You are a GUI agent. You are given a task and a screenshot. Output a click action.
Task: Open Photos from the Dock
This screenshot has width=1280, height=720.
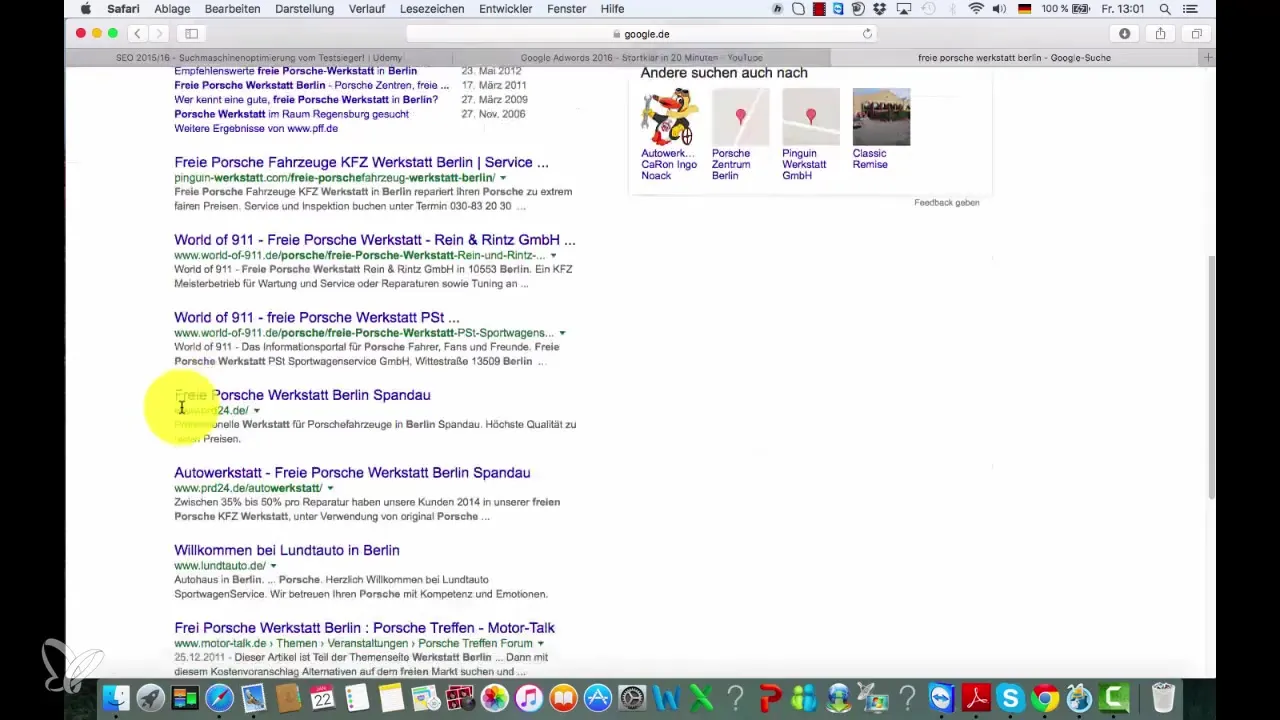tap(495, 697)
